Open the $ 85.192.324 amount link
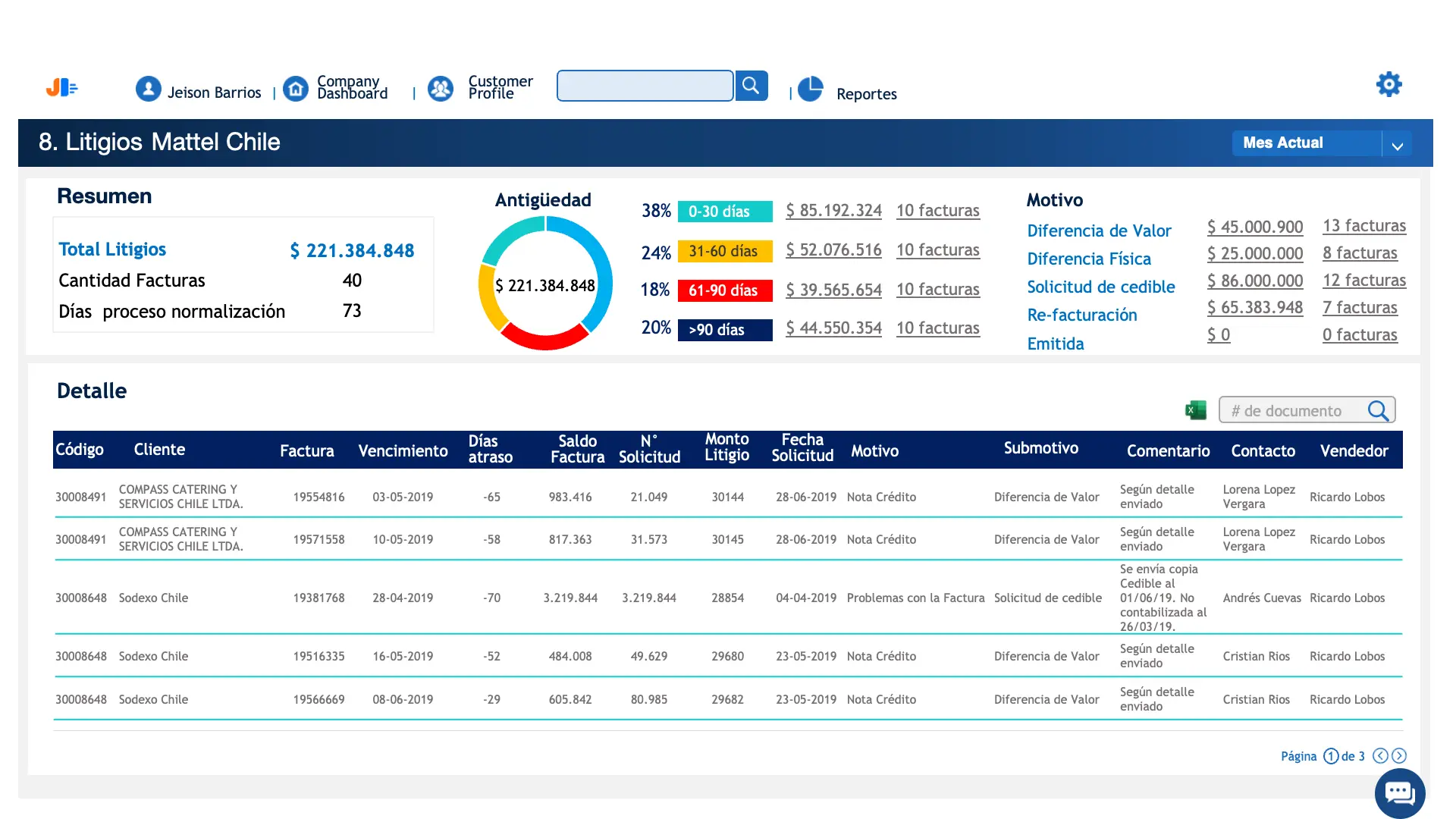The height and width of the screenshot is (819, 1456). tap(833, 210)
